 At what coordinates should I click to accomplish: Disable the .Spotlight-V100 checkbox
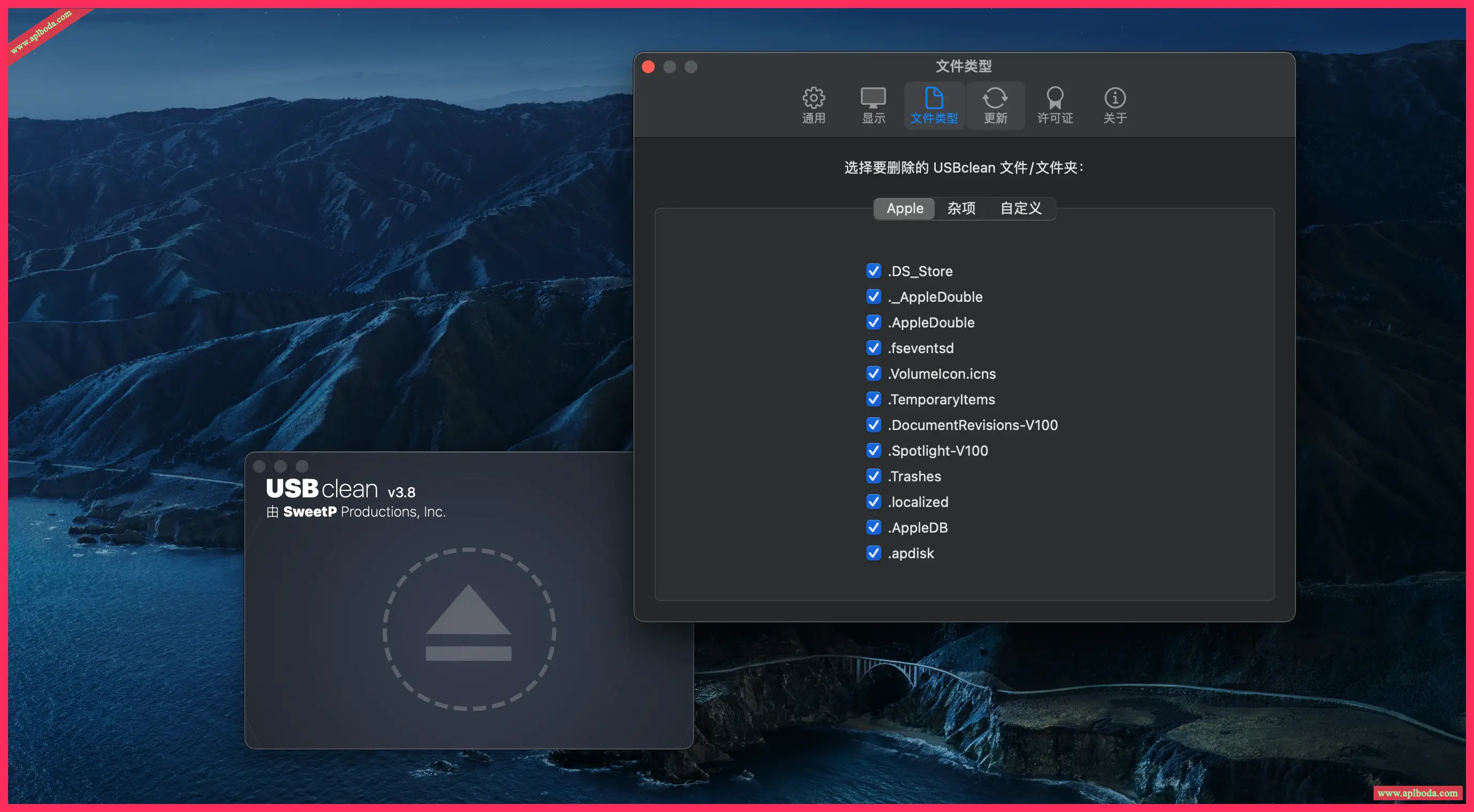click(873, 450)
